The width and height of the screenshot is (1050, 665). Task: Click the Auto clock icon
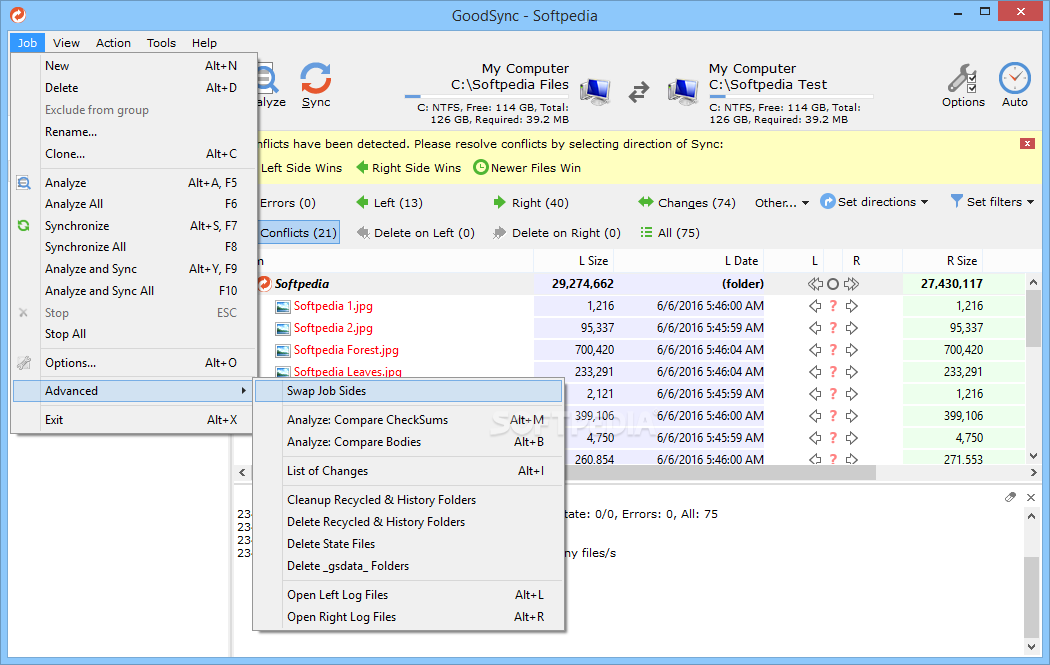pyautogui.click(x=1015, y=85)
